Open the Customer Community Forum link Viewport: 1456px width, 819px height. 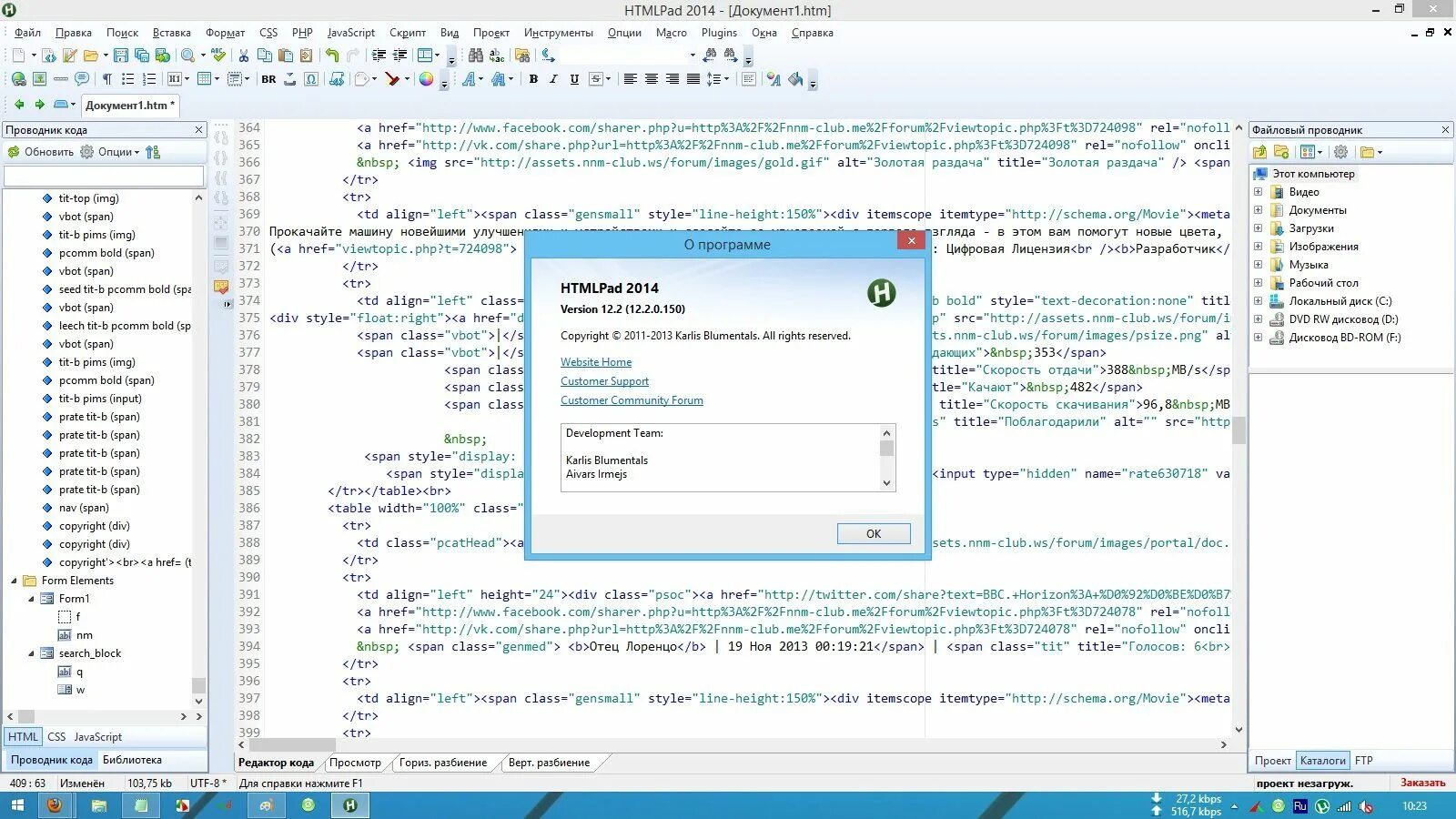632,400
